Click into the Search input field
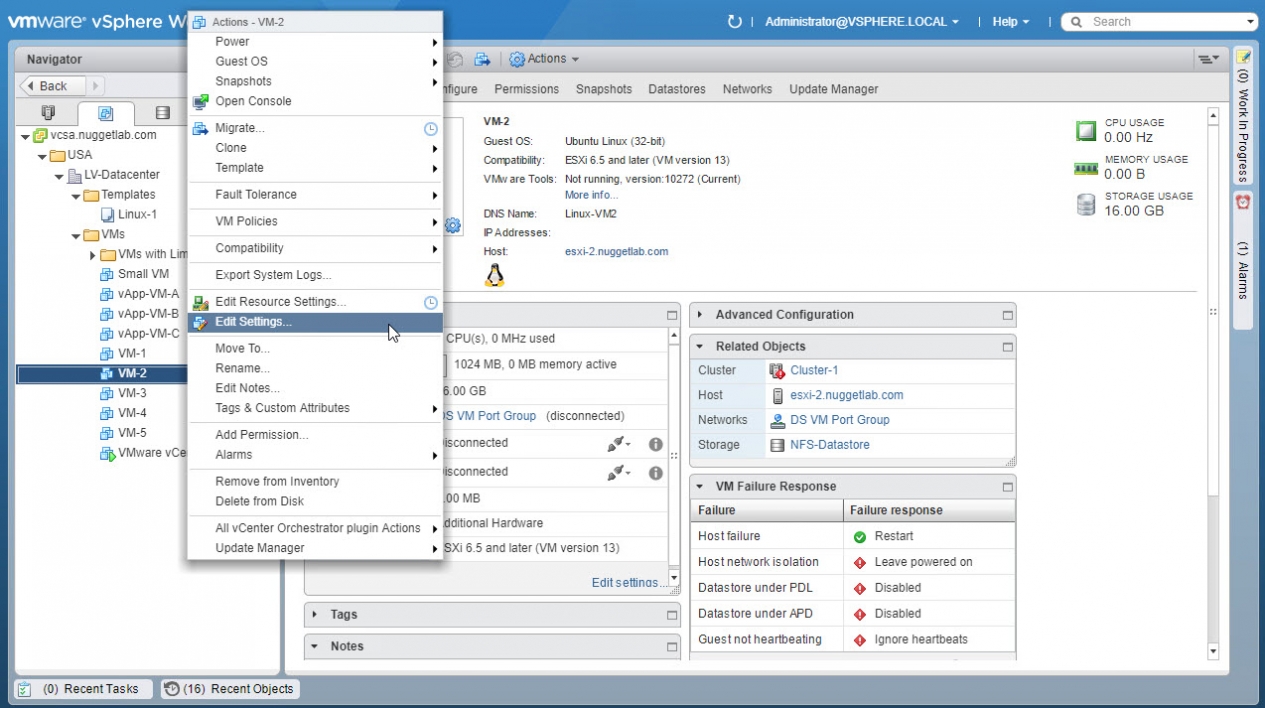Screen dimensions: 1265x708 coord(1165,22)
